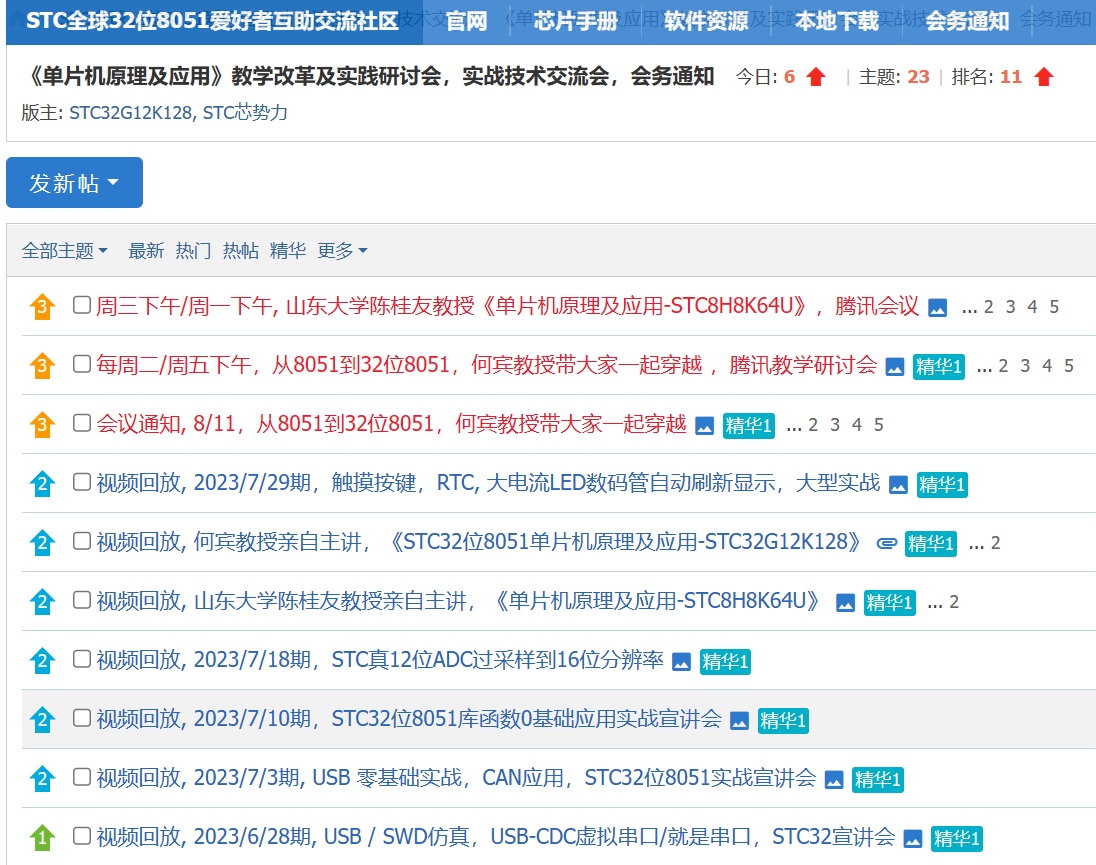Switch to the 最新 filter tab
1096x865 pixels.
pyautogui.click(x=146, y=250)
